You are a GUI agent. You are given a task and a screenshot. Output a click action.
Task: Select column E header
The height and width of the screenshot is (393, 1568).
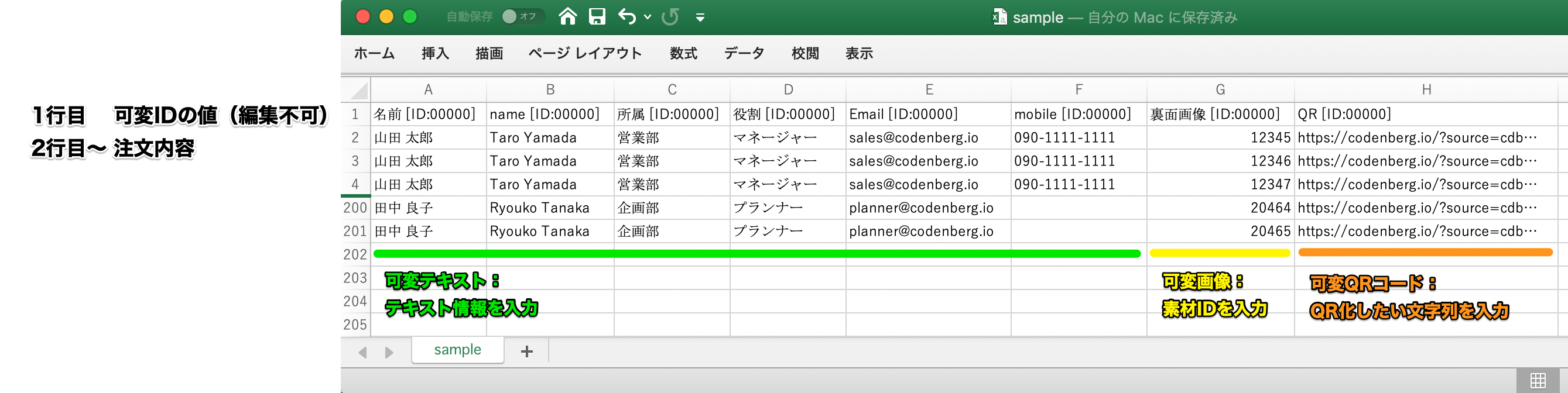pyautogui.click(x=929, y=89)
